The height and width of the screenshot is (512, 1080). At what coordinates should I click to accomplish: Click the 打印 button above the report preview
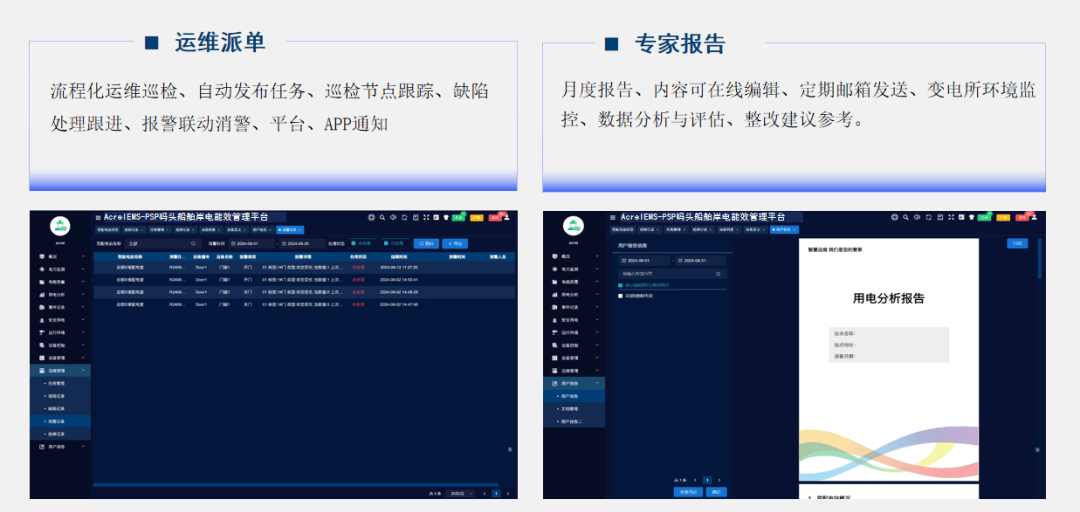tap(1017, 243)
